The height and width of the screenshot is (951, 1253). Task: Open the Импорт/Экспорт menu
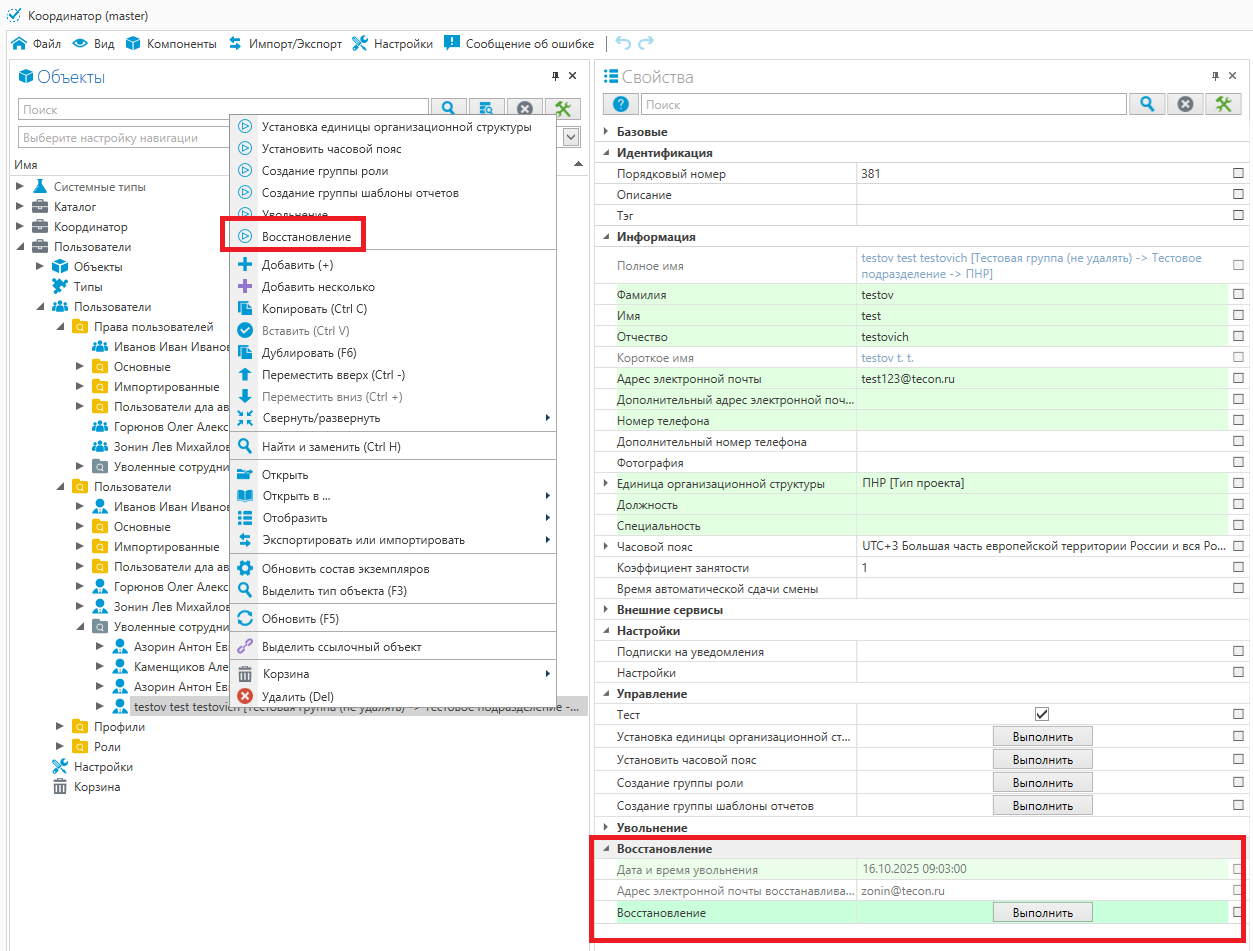tap(285, 44)
